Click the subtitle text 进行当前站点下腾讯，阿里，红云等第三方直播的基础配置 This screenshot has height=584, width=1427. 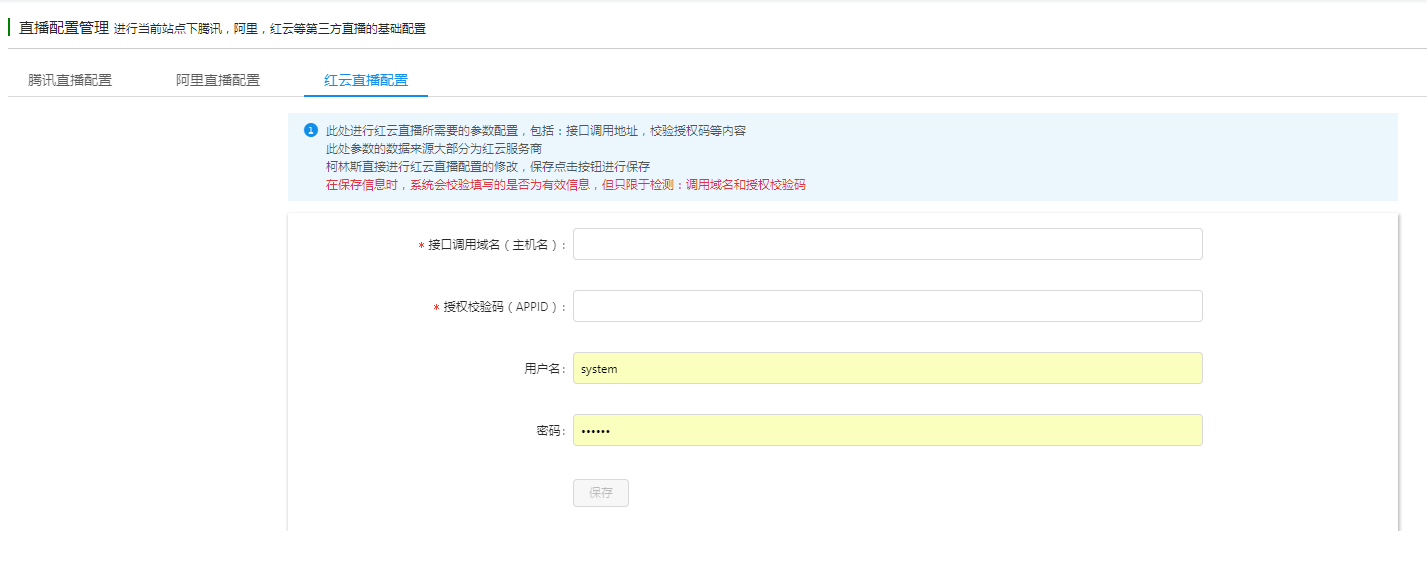270,29
